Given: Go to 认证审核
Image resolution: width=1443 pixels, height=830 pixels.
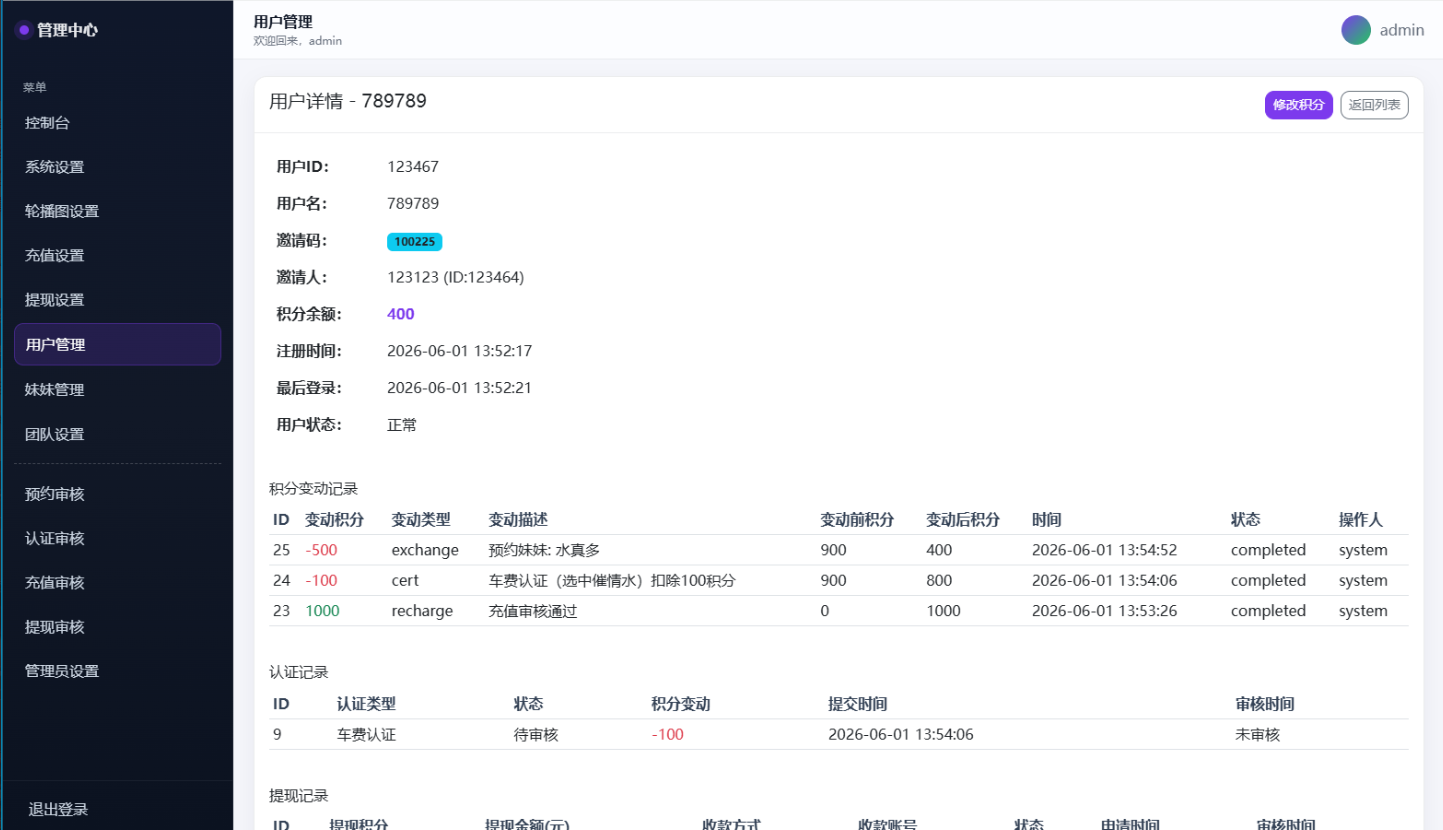Looking at the screenshot, I should pos(117,538).
